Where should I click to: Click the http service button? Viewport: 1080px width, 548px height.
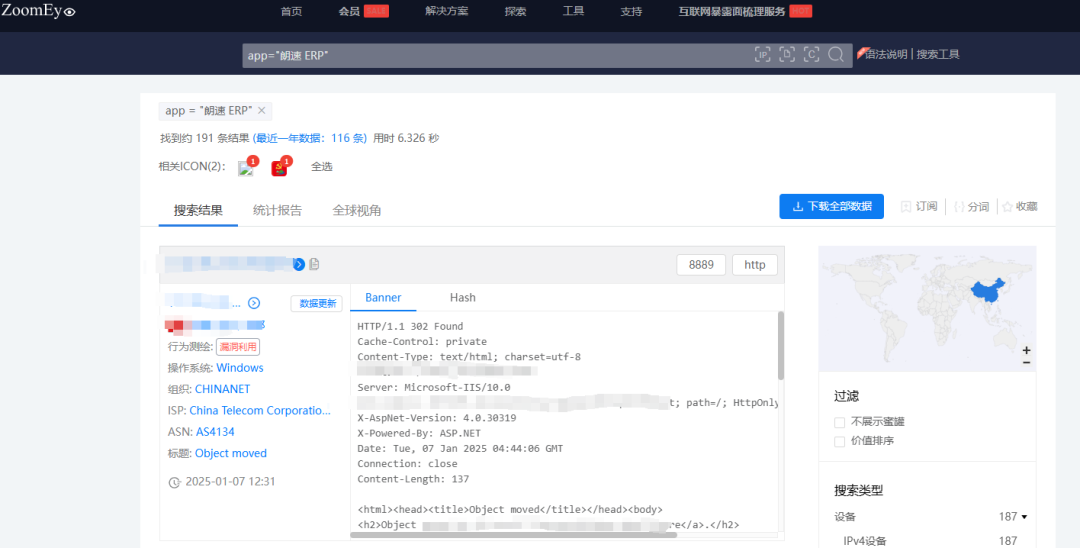[x=755, y=265]
